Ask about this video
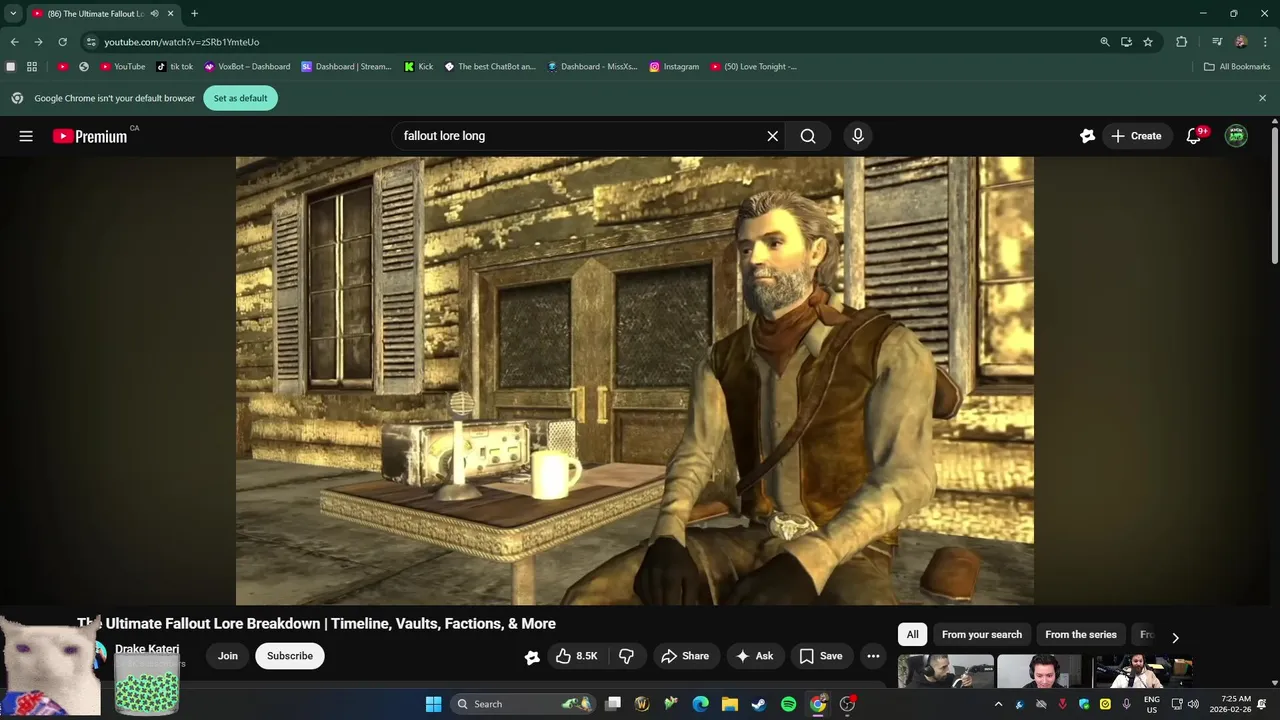Image resolution: width=1280 pixels, height=720 pixels. click(x=755, y=656)
